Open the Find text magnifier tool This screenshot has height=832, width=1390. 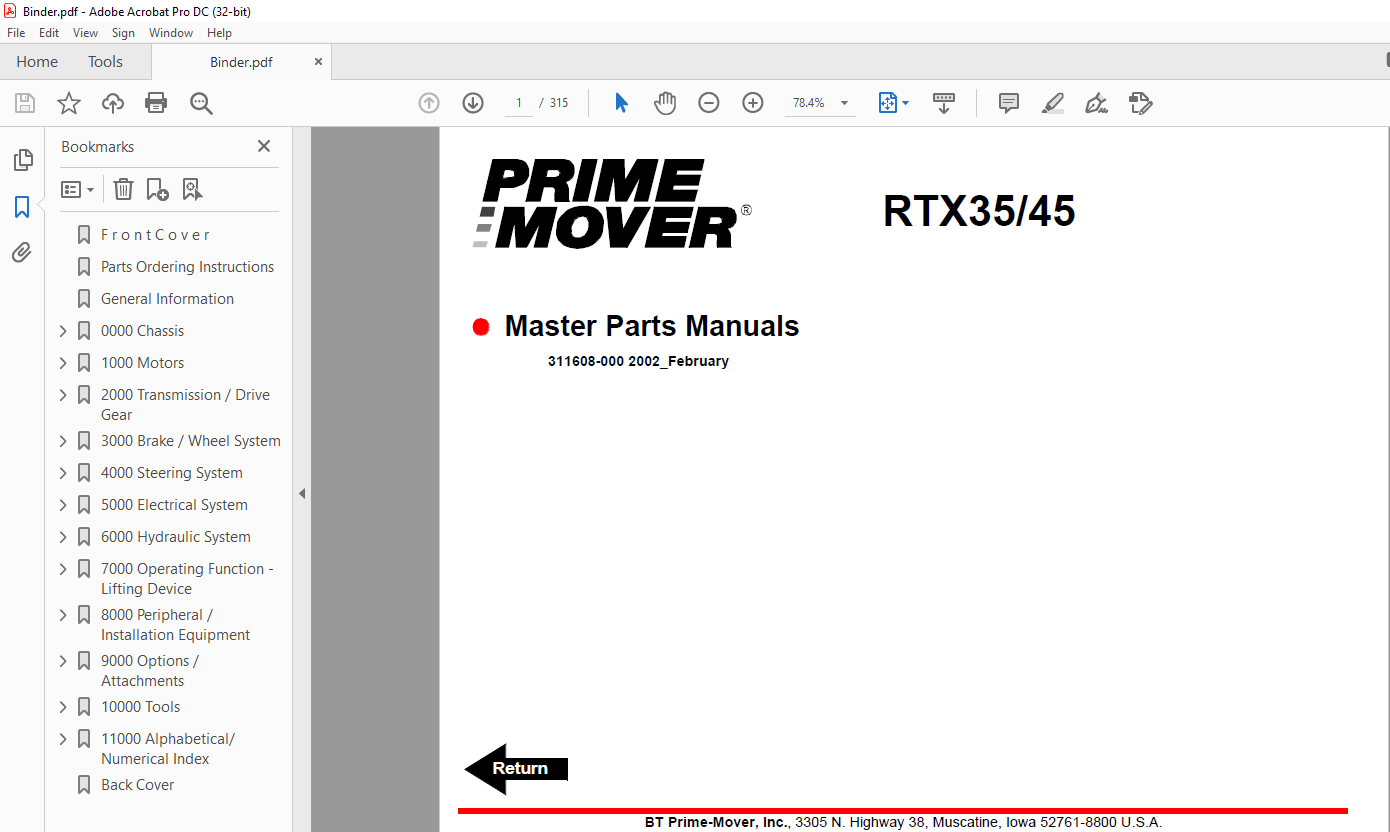[201, 103]
